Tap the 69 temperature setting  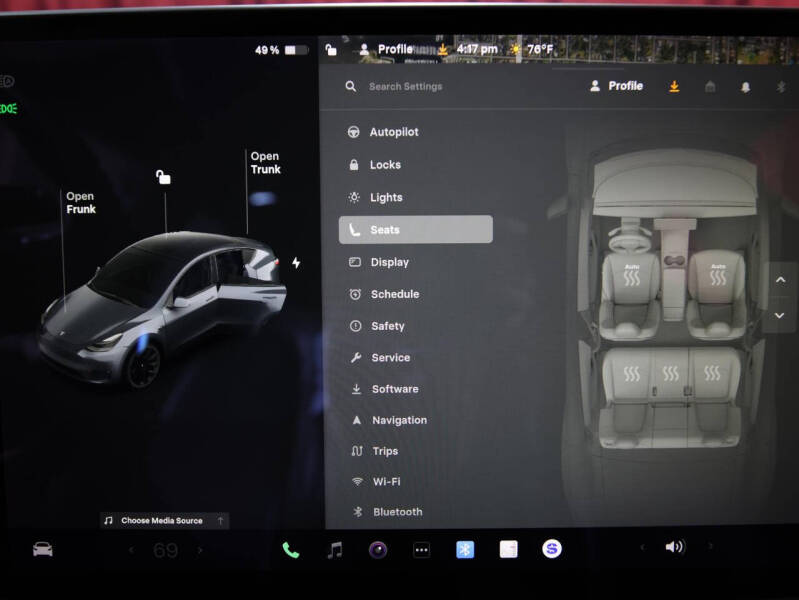pos(165,551)
